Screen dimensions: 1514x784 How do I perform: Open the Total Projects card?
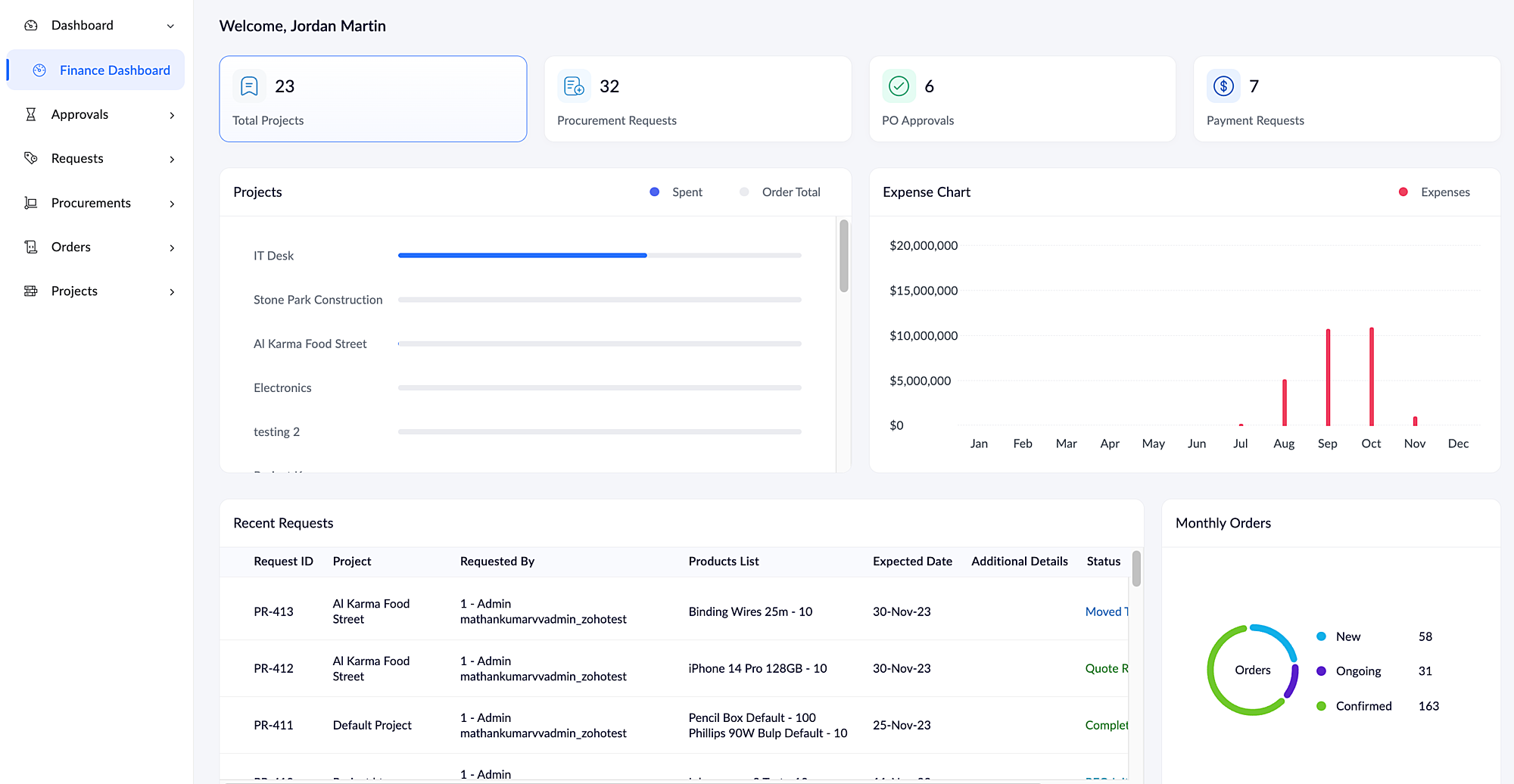373,98
